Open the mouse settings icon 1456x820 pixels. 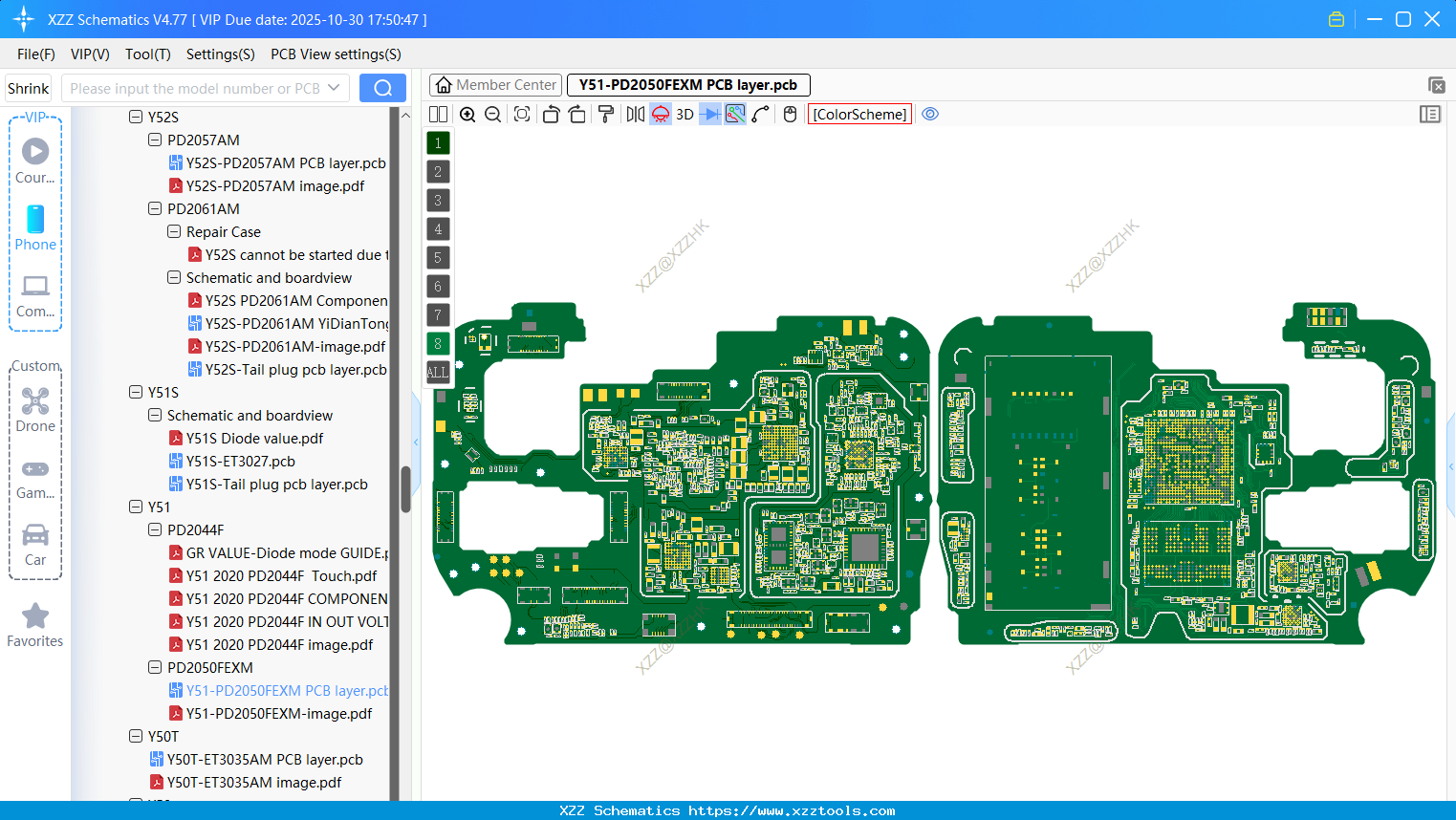[788, 114]
